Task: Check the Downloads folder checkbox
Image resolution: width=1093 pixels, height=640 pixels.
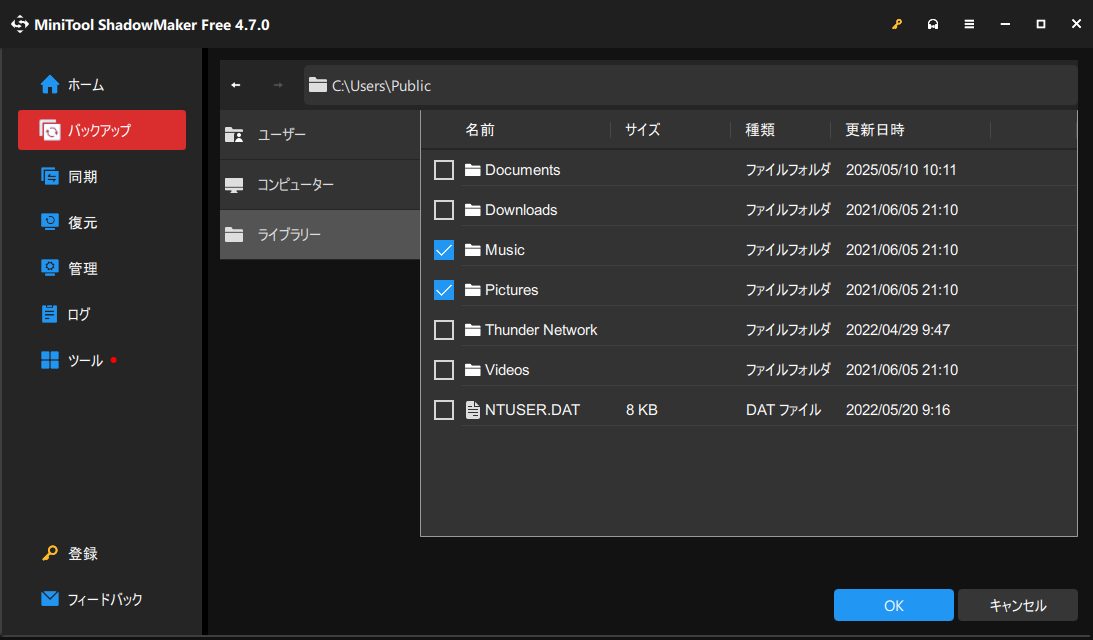Action: (444, 210)
